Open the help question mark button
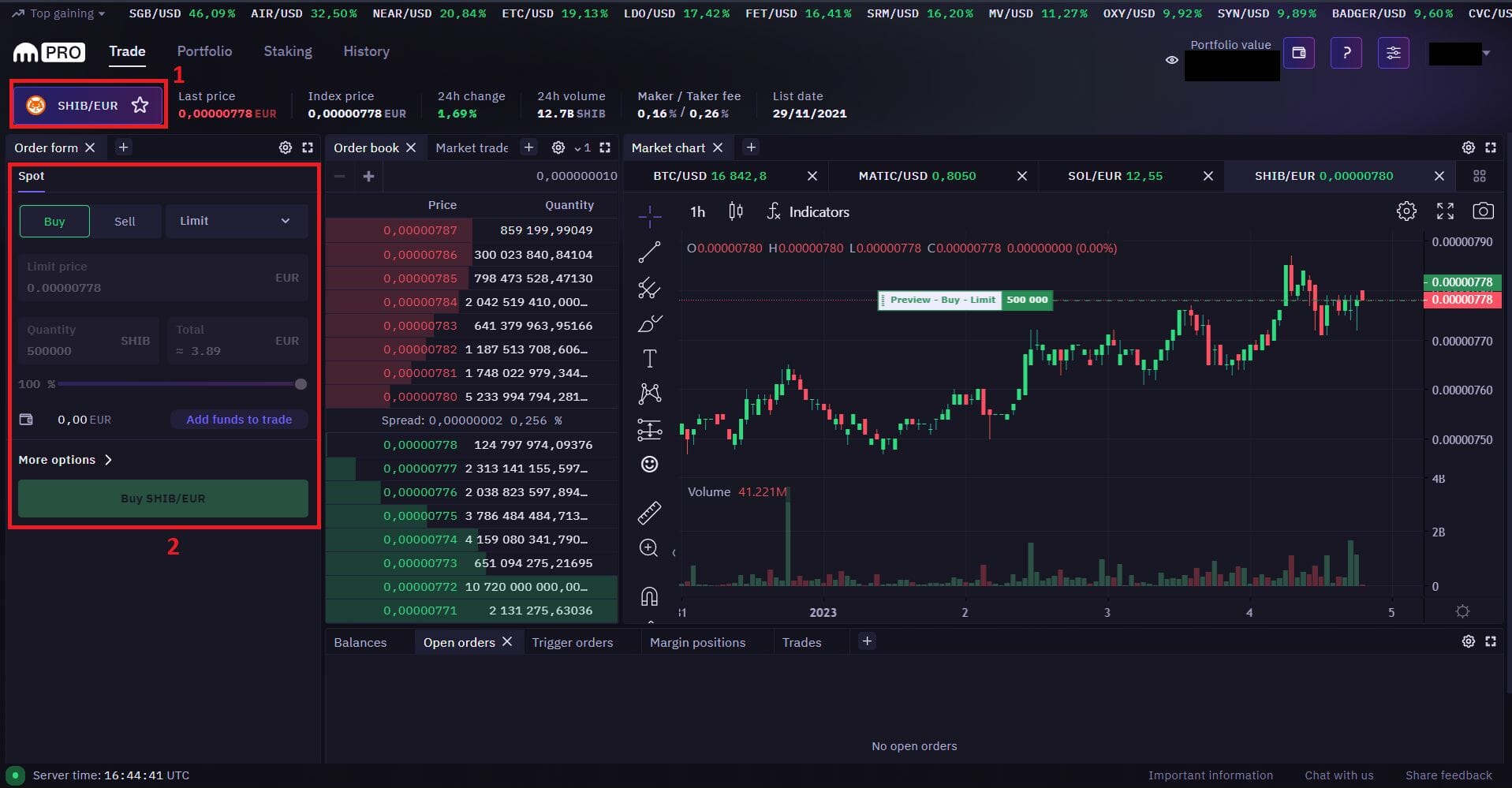 click(1346, 53)
